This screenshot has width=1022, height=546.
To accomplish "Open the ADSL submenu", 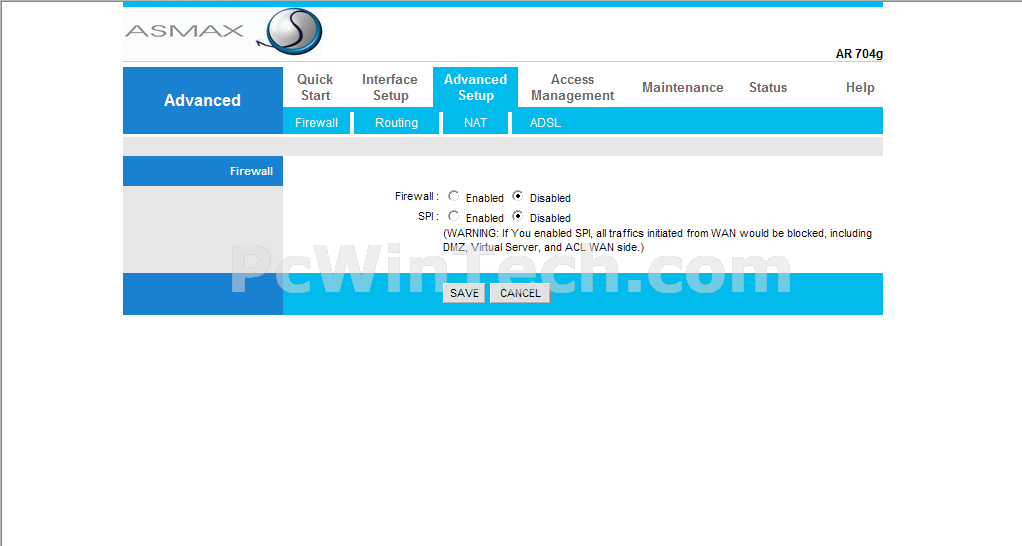I will tap(545, 122).
